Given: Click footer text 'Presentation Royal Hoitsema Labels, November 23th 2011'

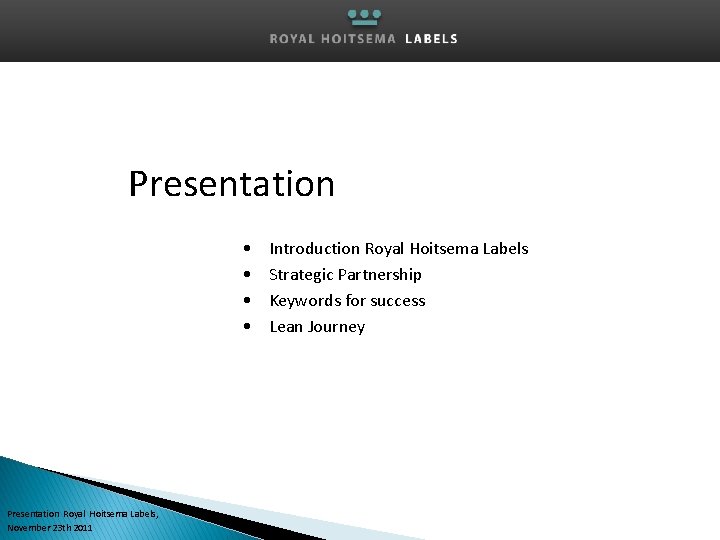Looking at the screenshot, I should click(x=83, y=521).
